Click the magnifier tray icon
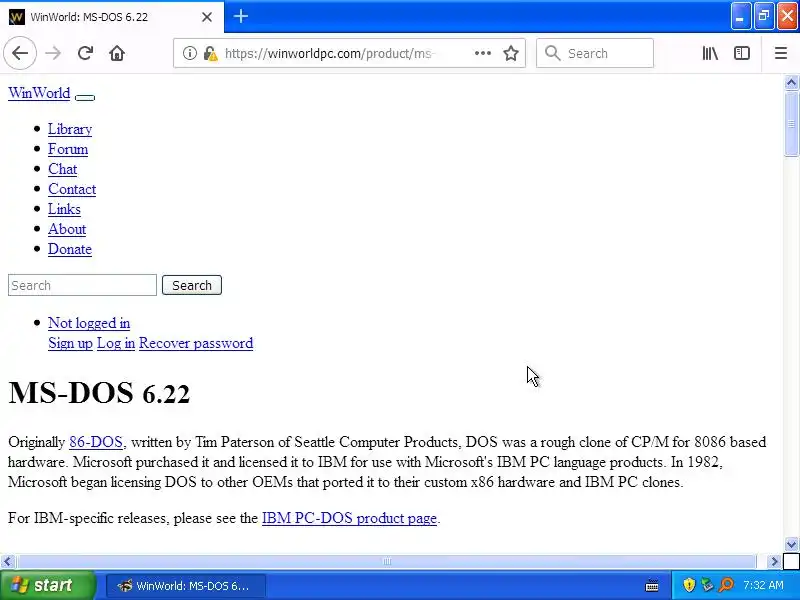 pos(726,585)
